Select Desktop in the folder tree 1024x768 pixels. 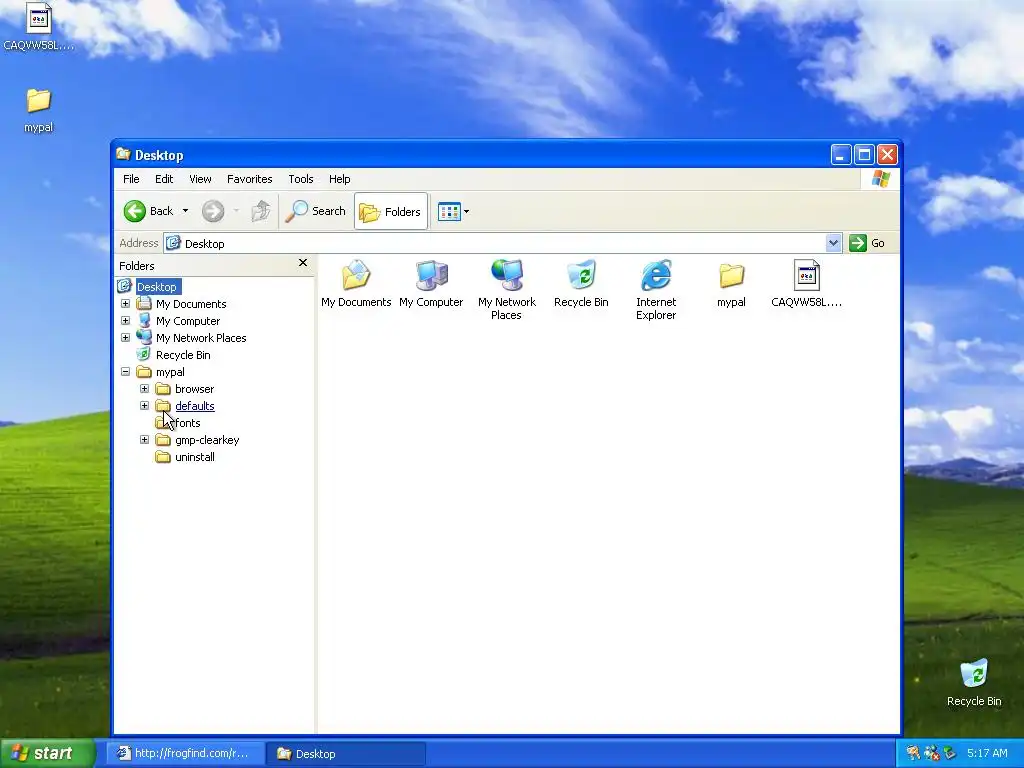[157, 287]
